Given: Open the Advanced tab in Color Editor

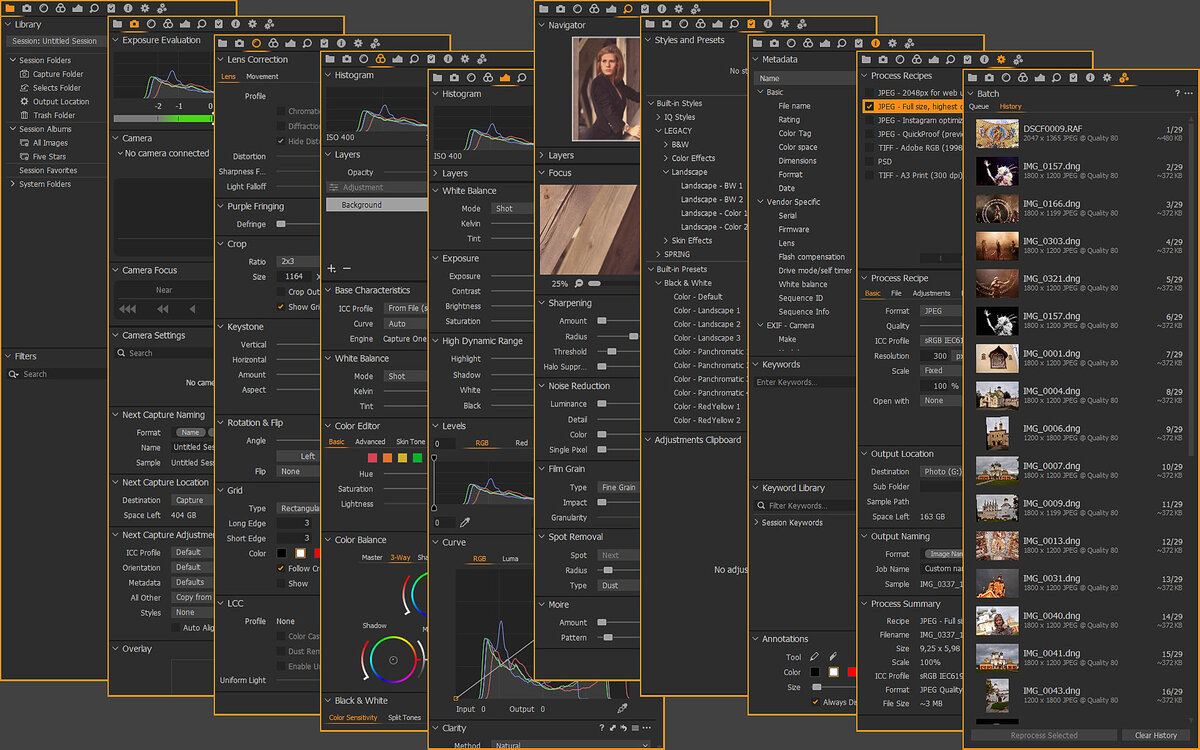Looking at the screenshot, I should [370, 441].
